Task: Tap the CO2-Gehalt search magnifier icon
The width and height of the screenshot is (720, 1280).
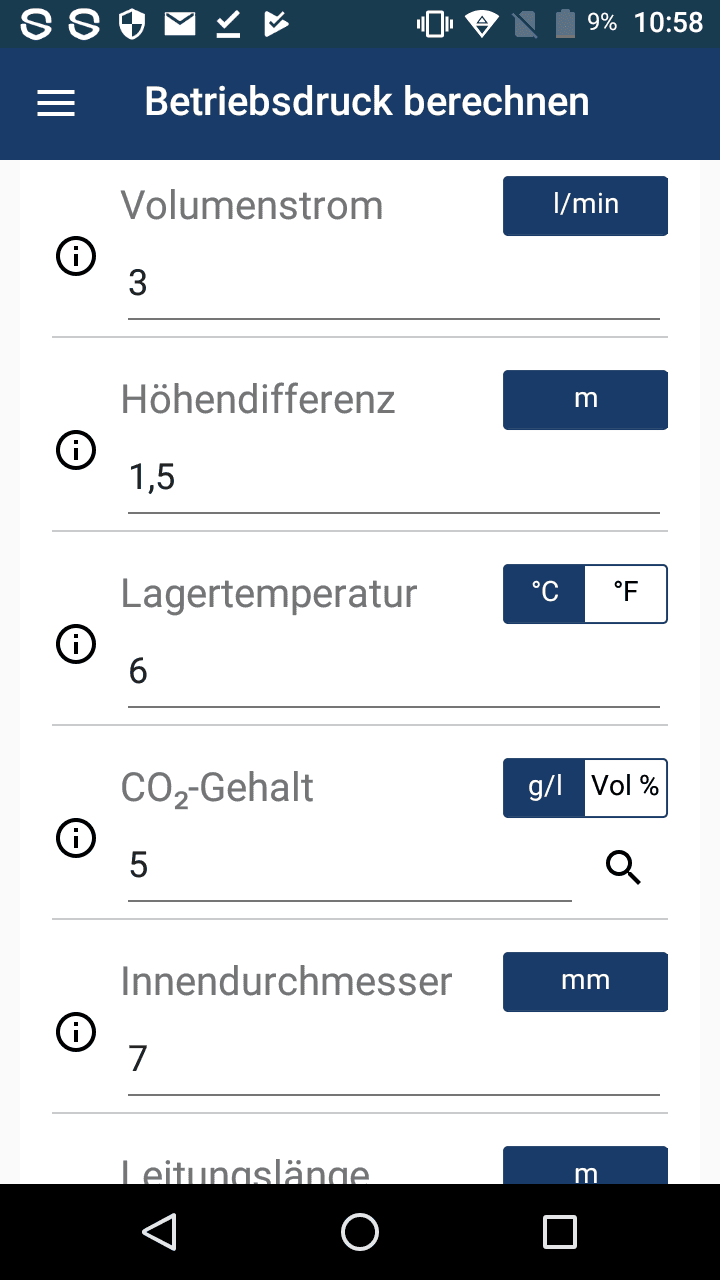Action: coord(623,868)
